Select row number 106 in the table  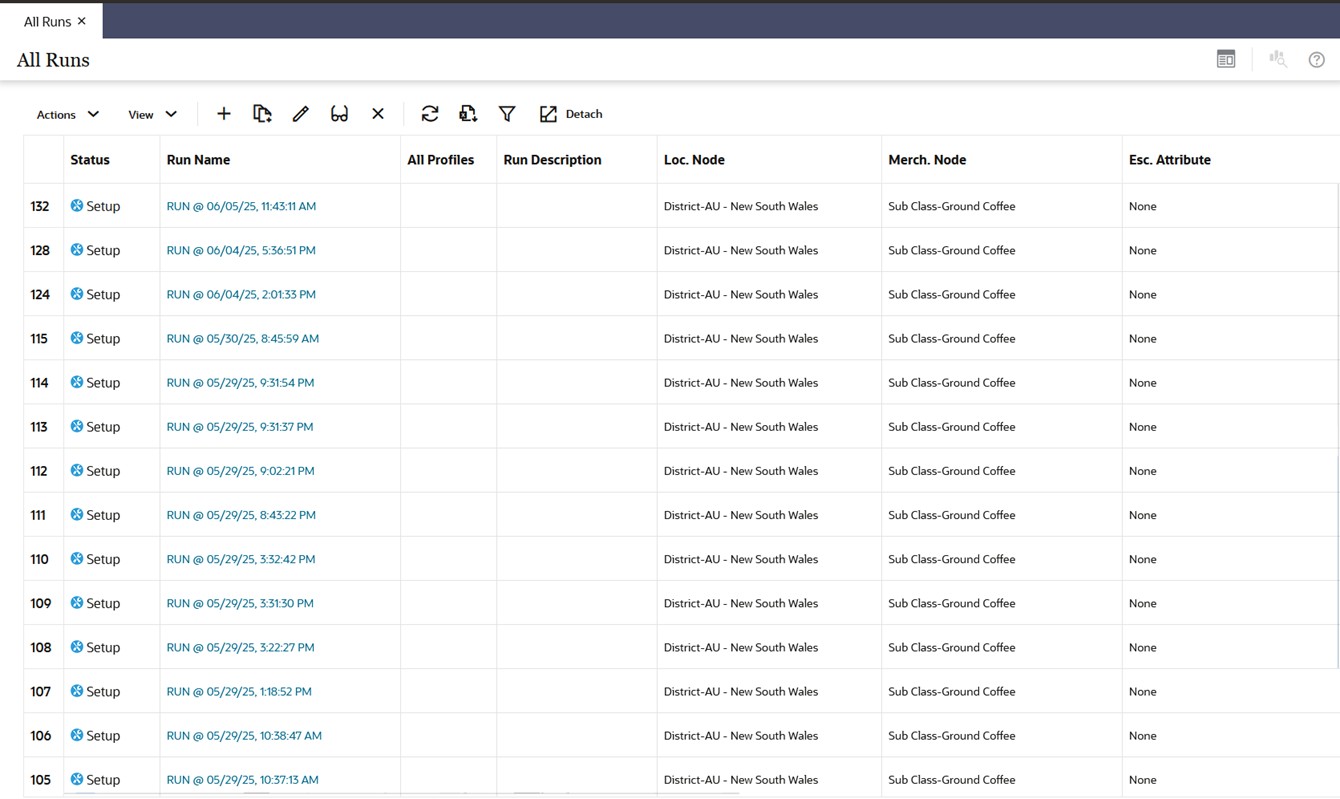[x=40, y=734]
